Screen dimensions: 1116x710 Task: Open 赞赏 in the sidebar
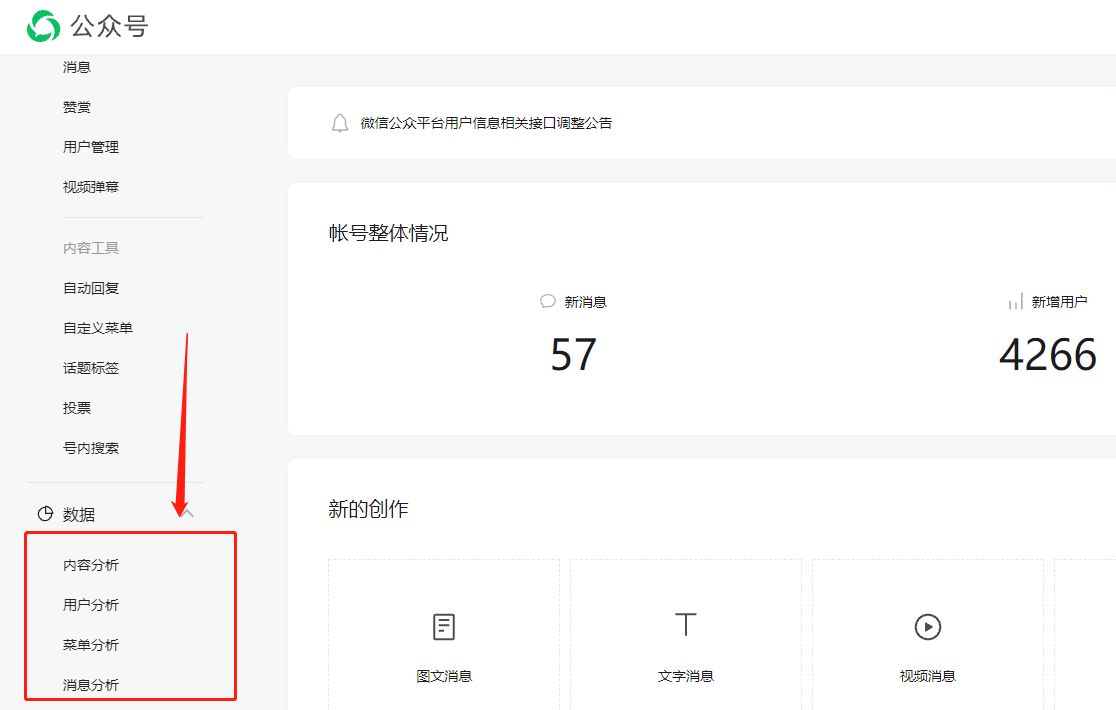77,107
